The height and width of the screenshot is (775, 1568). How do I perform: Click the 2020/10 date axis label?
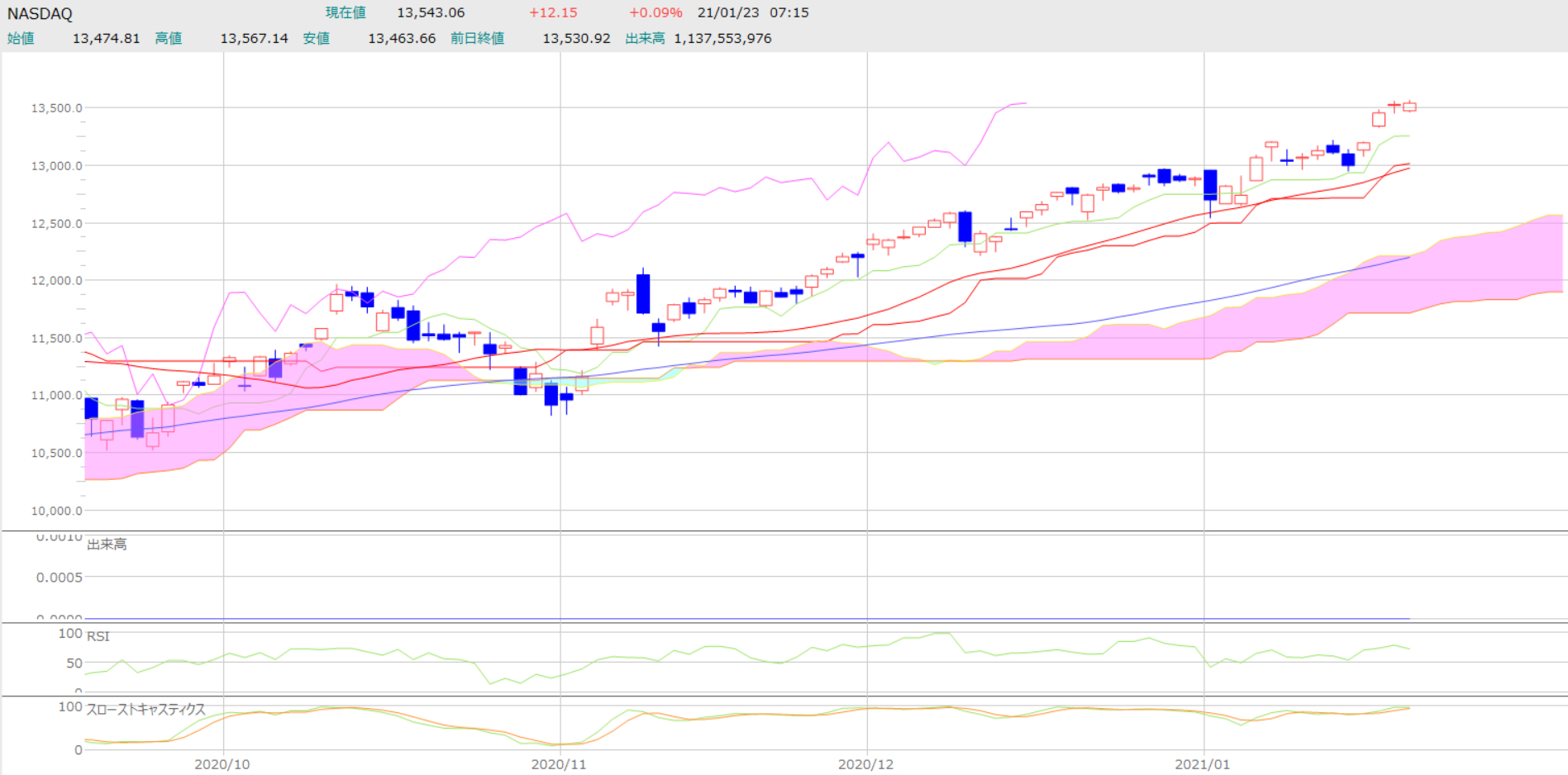coord(222,764)
